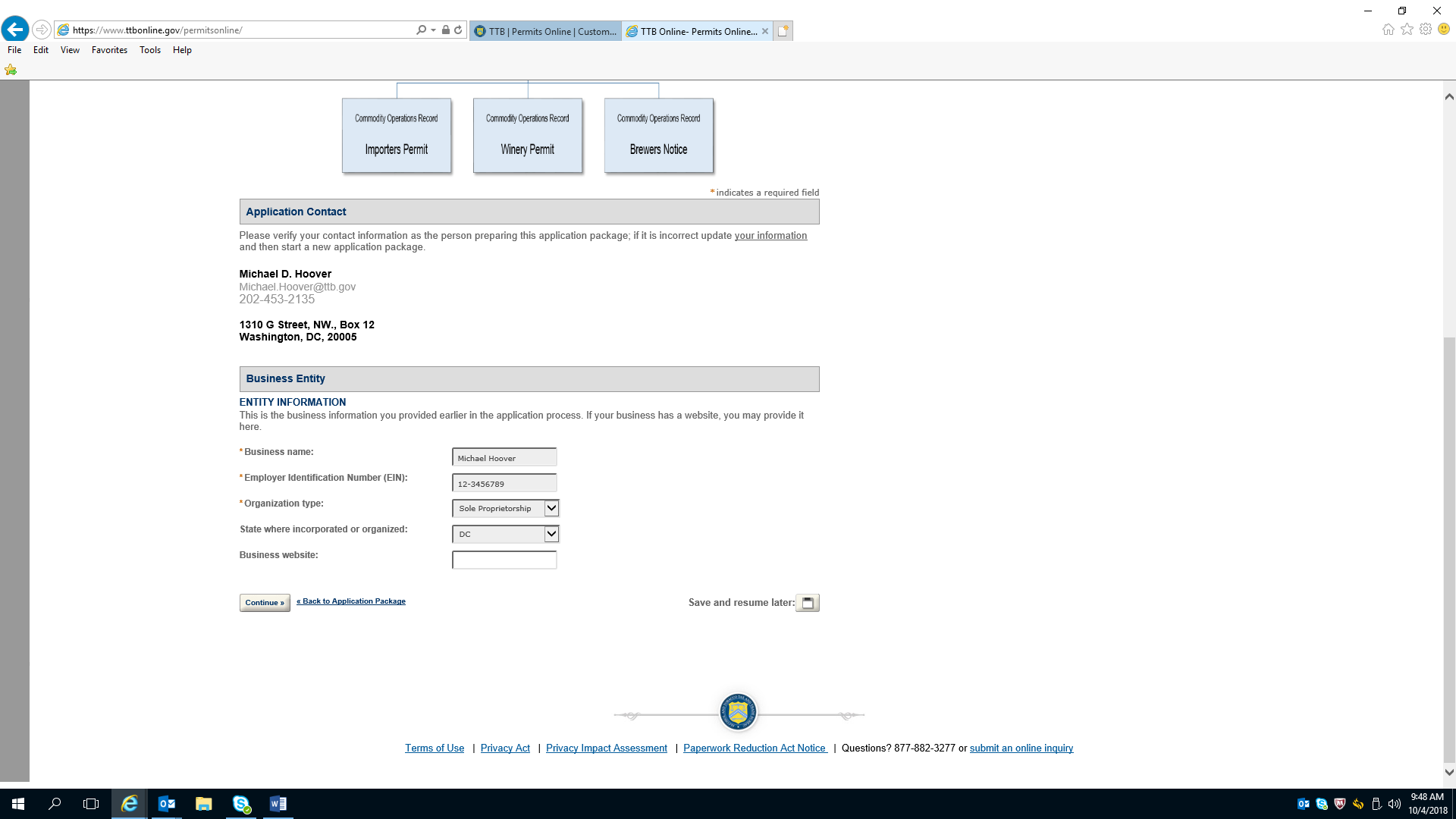Switch to TTB Permits Online Custom tab
Screen dimensions: 1456x819
tap(546, 31)
